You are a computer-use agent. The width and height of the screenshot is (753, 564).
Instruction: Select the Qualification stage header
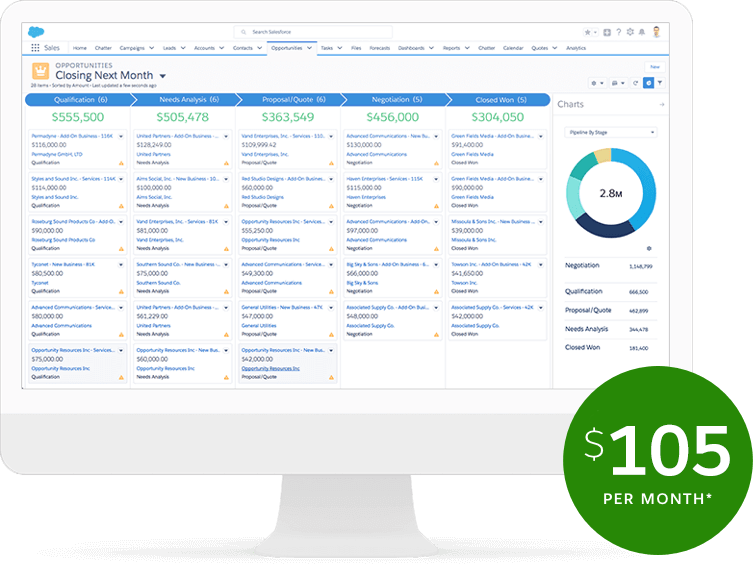pos(80,99)
